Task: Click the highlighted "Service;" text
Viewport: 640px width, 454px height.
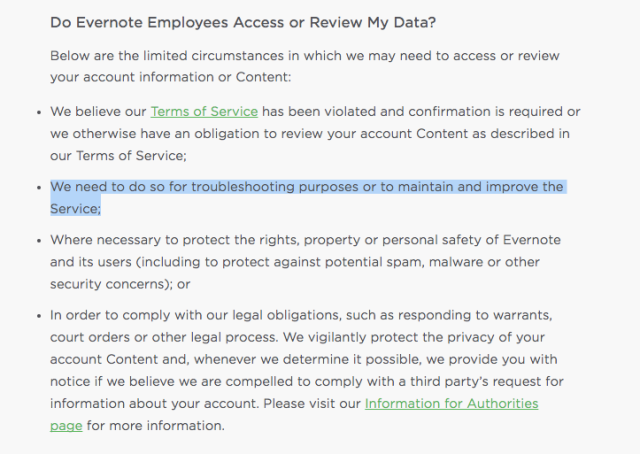Action: tap(76, 209)
